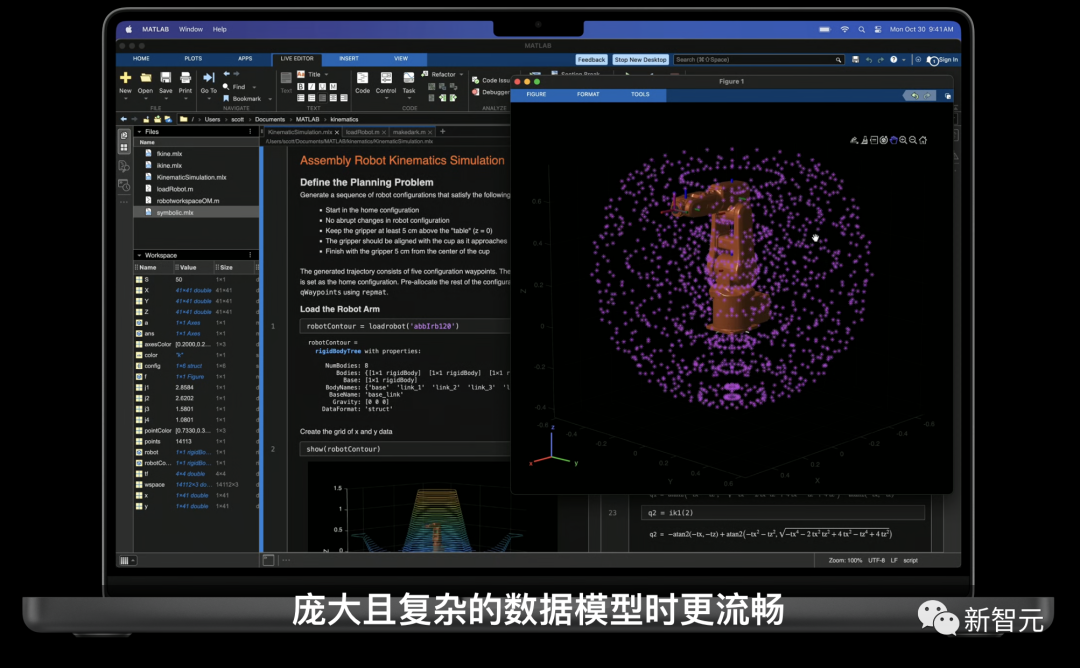Select the rotate 3D tool on axes toolbar
Image resolution: width=1080 pixels, height=668 pixels.
coord(884,140)
